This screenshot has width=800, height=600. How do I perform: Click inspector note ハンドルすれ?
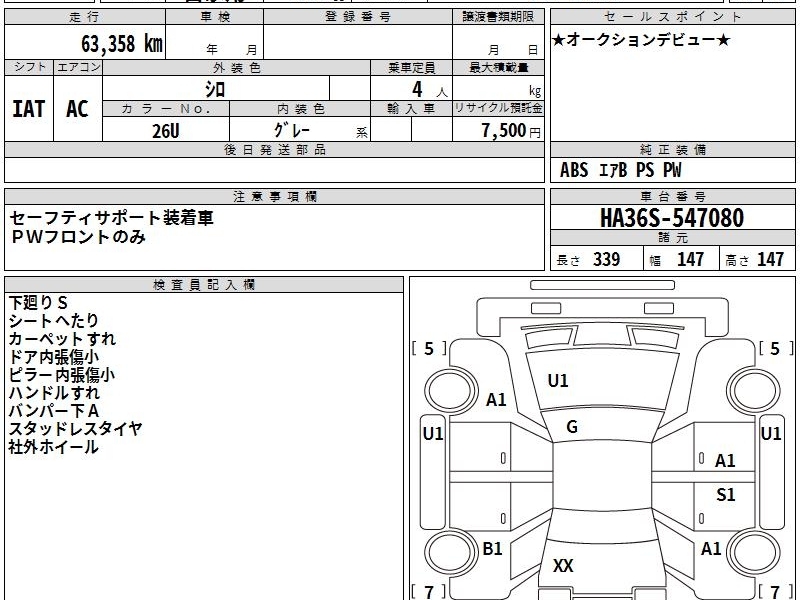(54, 393)
